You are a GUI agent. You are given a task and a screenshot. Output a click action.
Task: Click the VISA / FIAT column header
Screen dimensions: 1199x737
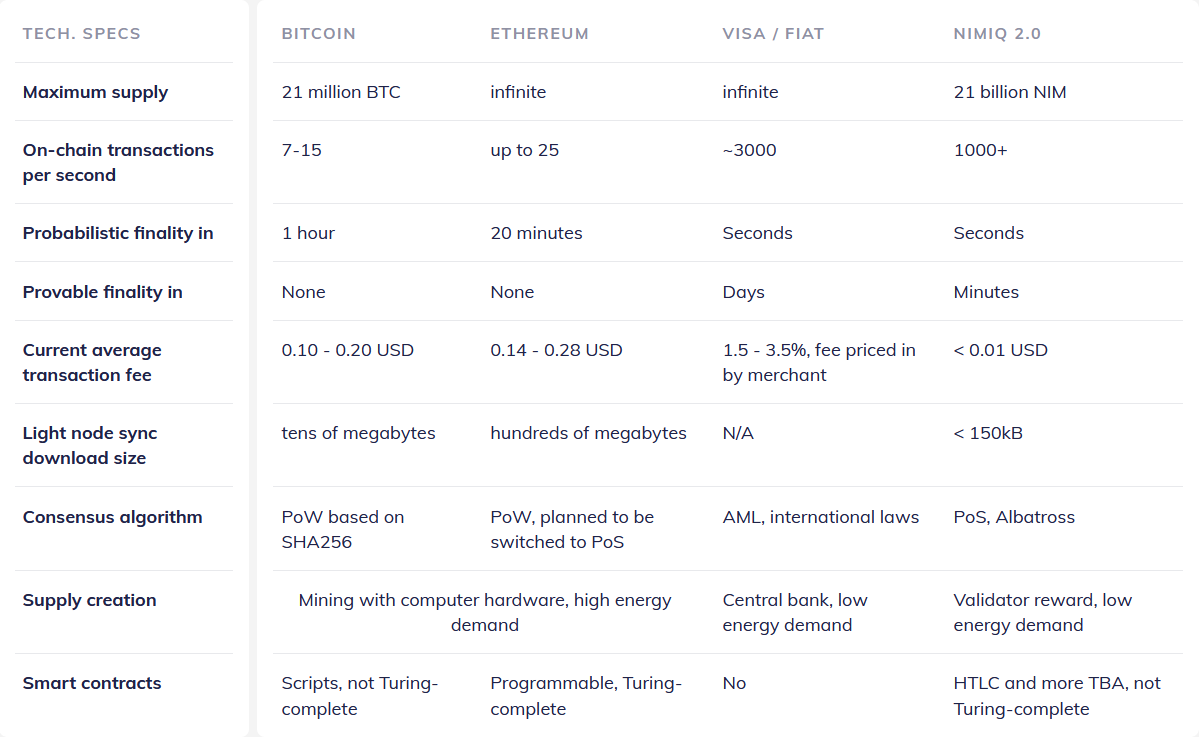point(773,34)
